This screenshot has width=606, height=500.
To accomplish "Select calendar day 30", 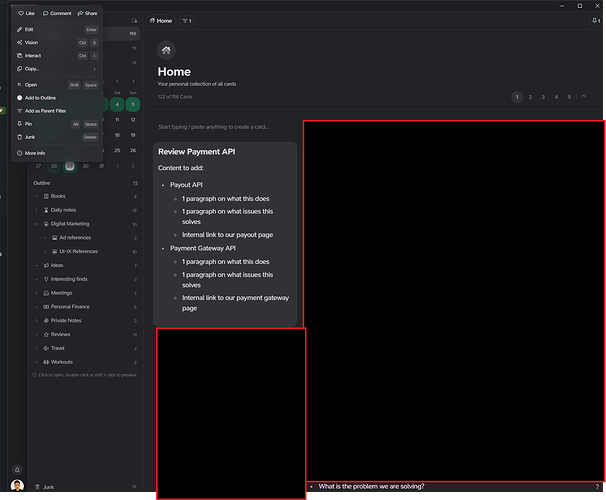I will 86,166.
